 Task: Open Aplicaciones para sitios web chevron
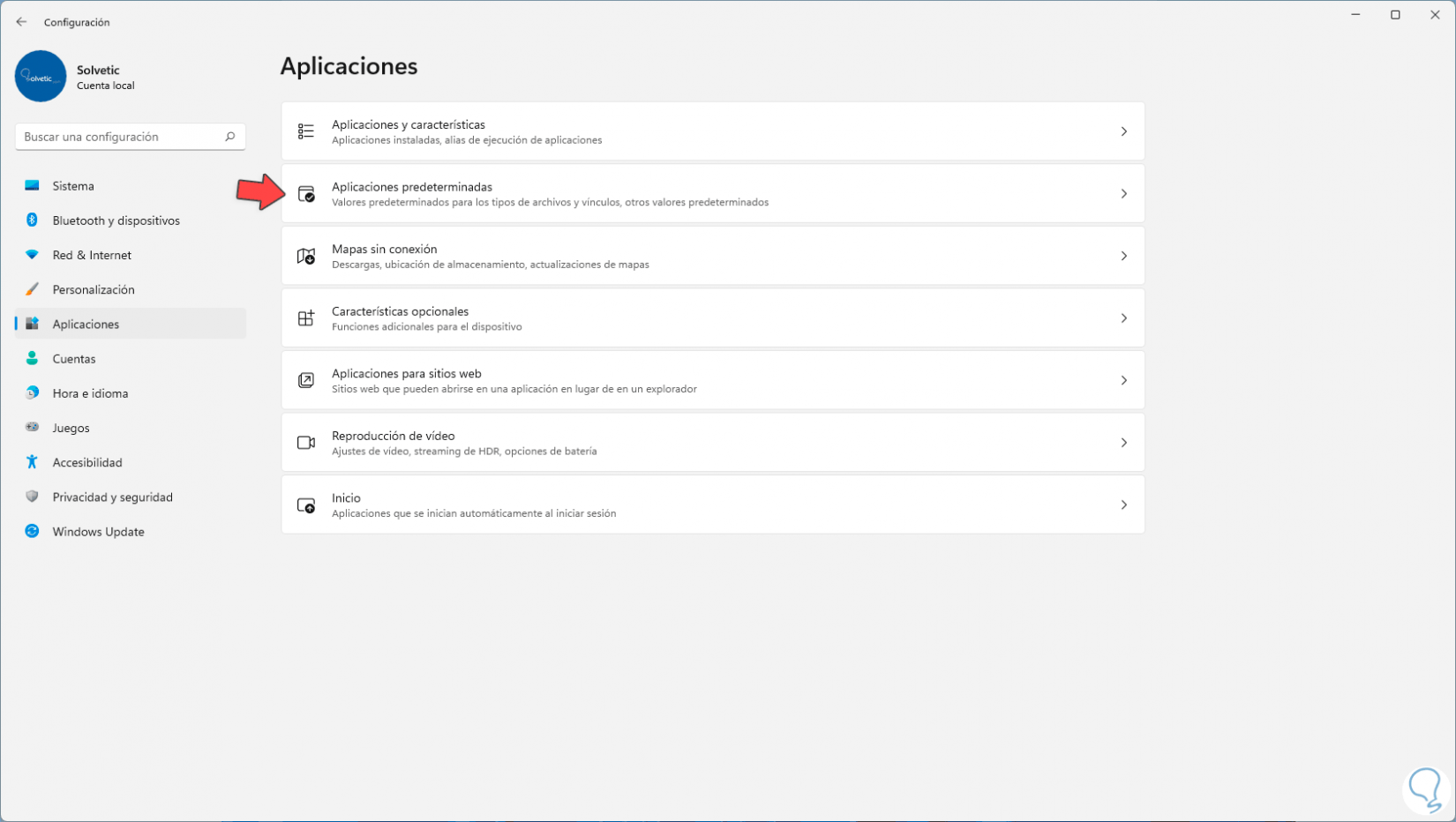coord(1123,381)
